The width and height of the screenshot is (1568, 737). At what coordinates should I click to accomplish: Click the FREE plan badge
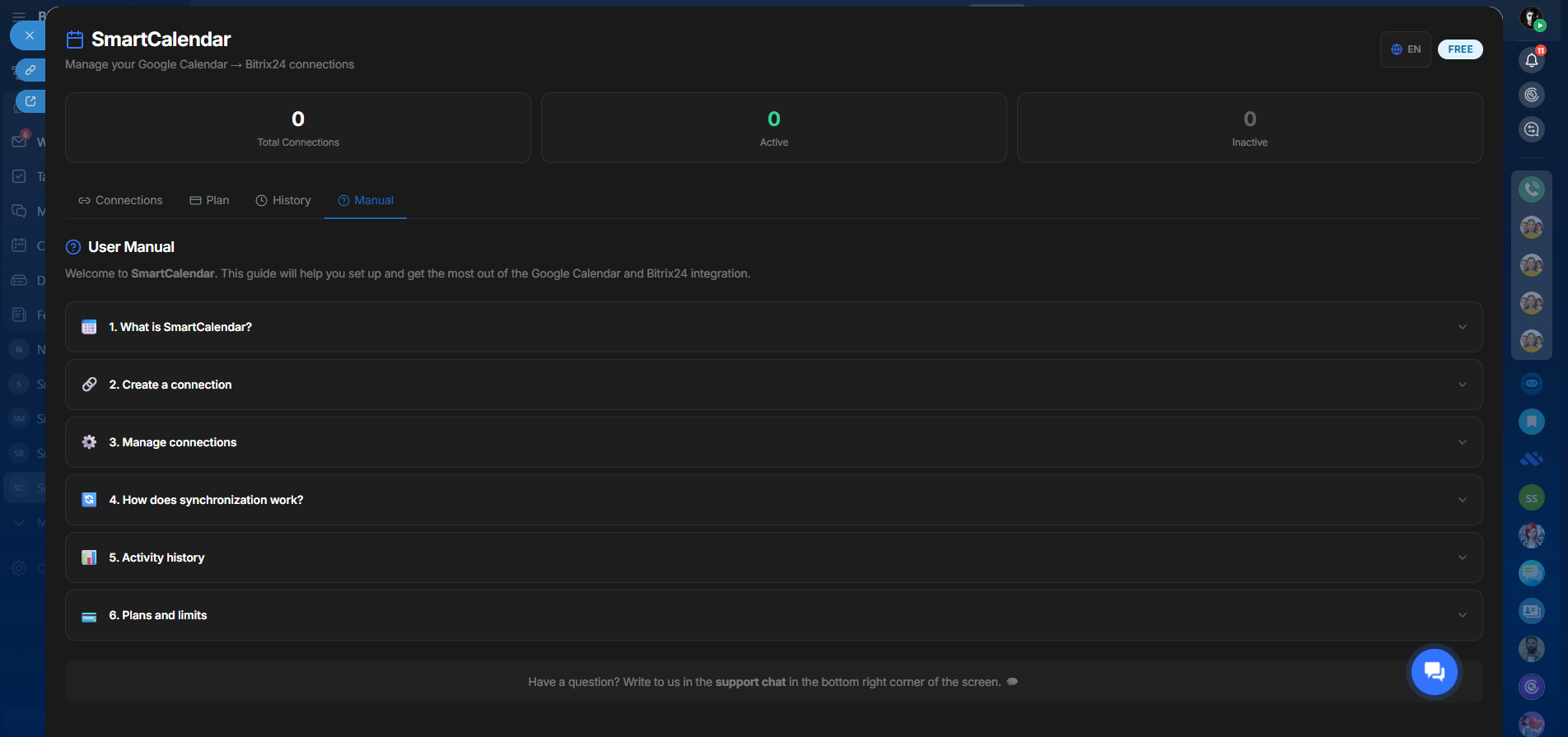tap(1459, 49)
